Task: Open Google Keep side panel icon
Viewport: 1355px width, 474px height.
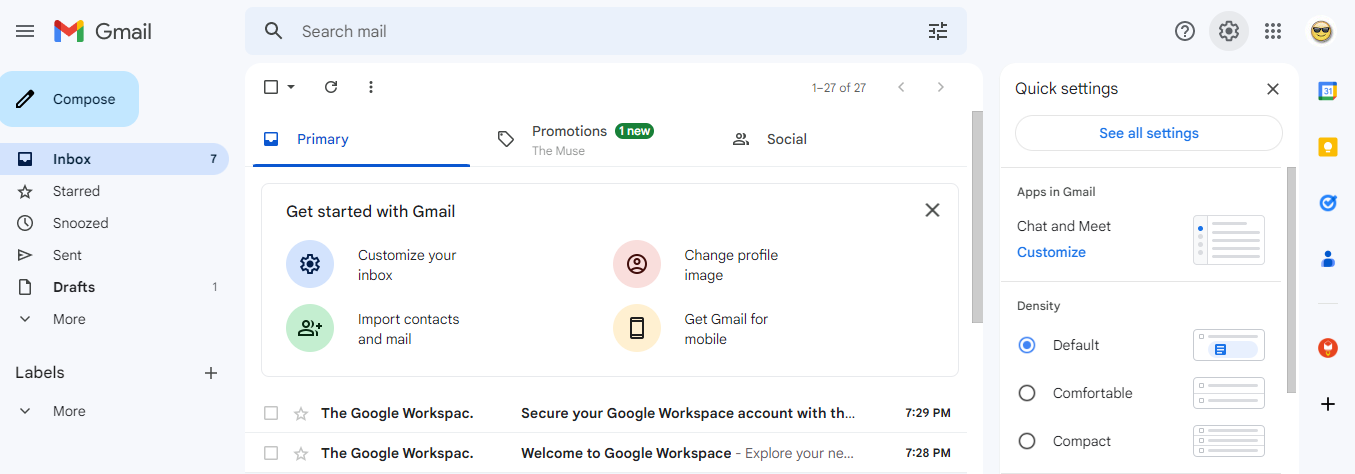Action: click(x=1328, y=147)
